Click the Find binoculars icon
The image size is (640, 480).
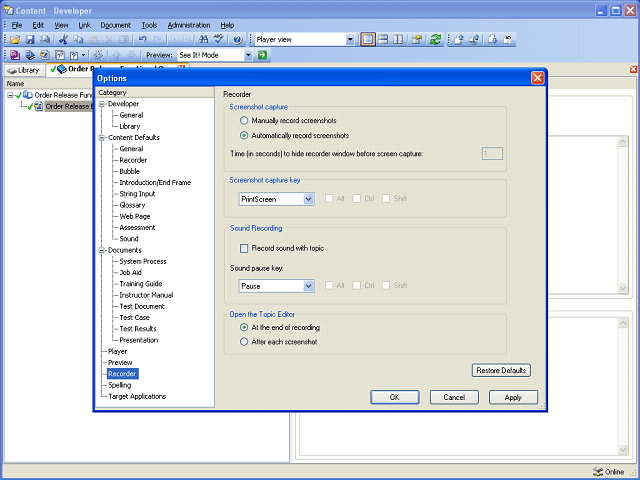pos(203,40)
